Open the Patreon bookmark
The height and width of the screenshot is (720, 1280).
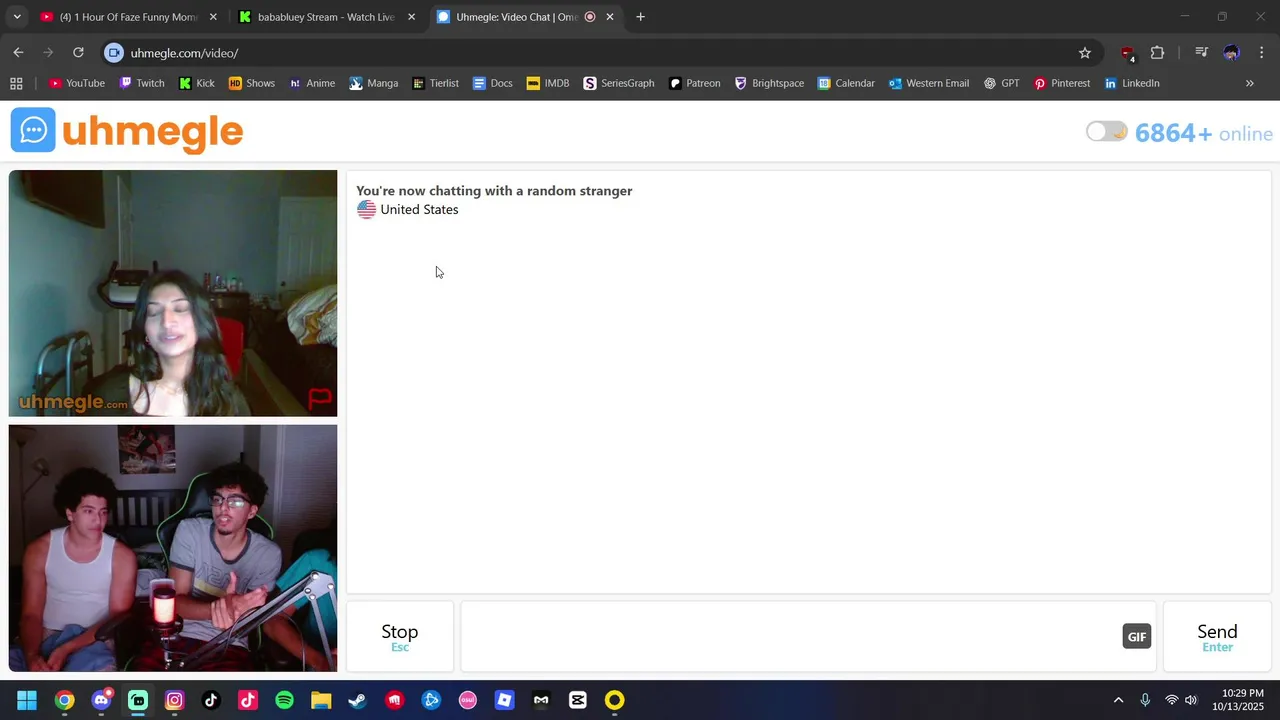click(695, 83)
